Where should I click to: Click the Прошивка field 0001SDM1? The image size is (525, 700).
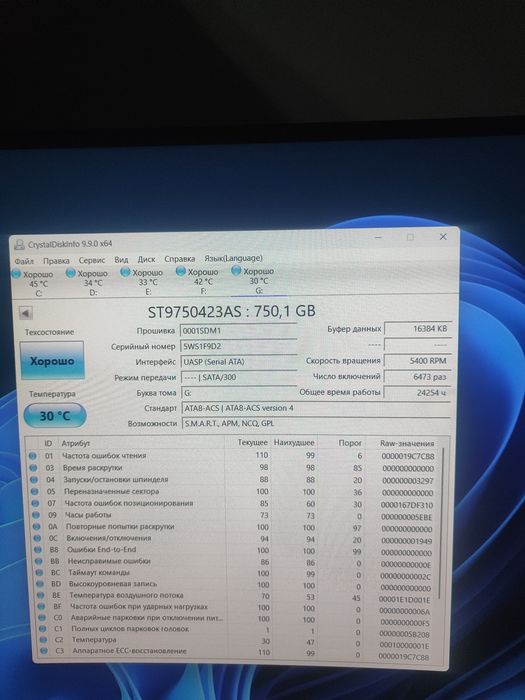click(x=238, y=331)
